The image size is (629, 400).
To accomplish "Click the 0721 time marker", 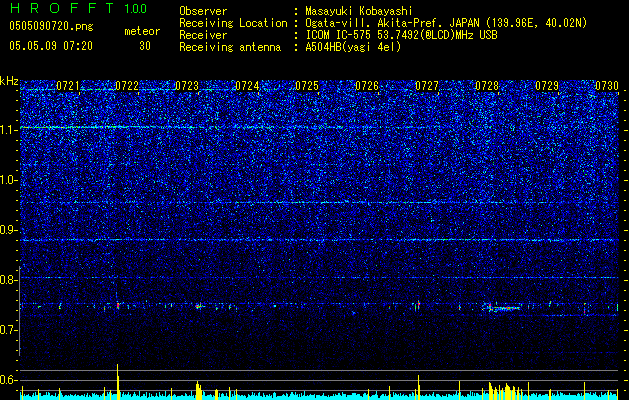I will tap(68, 86).
